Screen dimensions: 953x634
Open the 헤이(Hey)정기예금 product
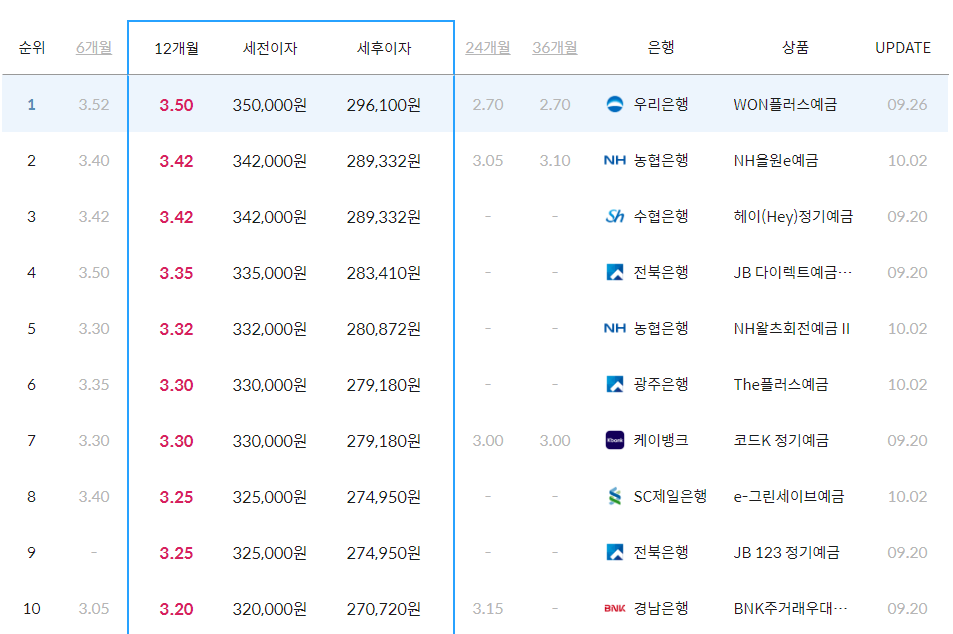point(793,216)
